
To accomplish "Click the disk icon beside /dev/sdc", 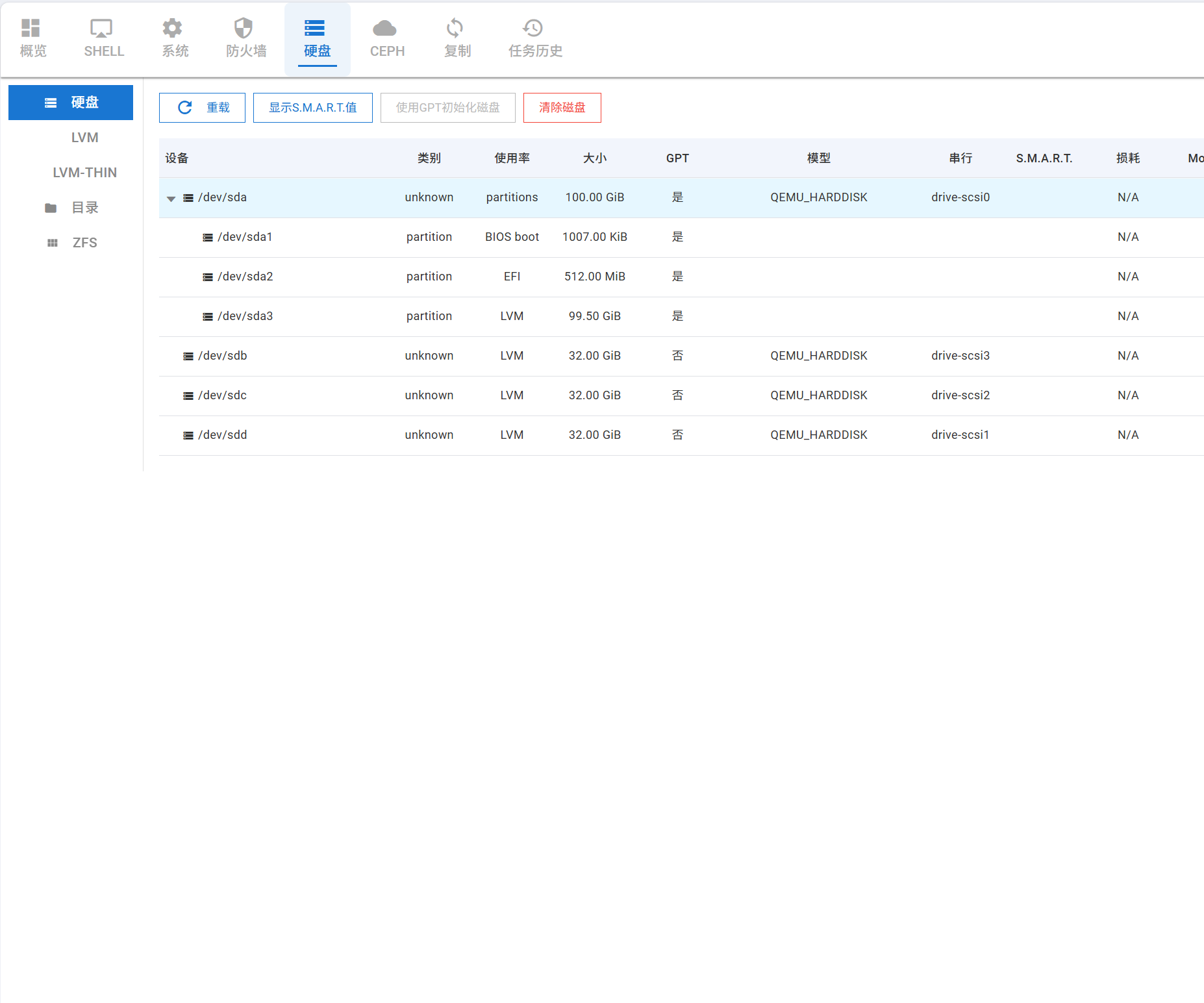I will click(188, 396).
